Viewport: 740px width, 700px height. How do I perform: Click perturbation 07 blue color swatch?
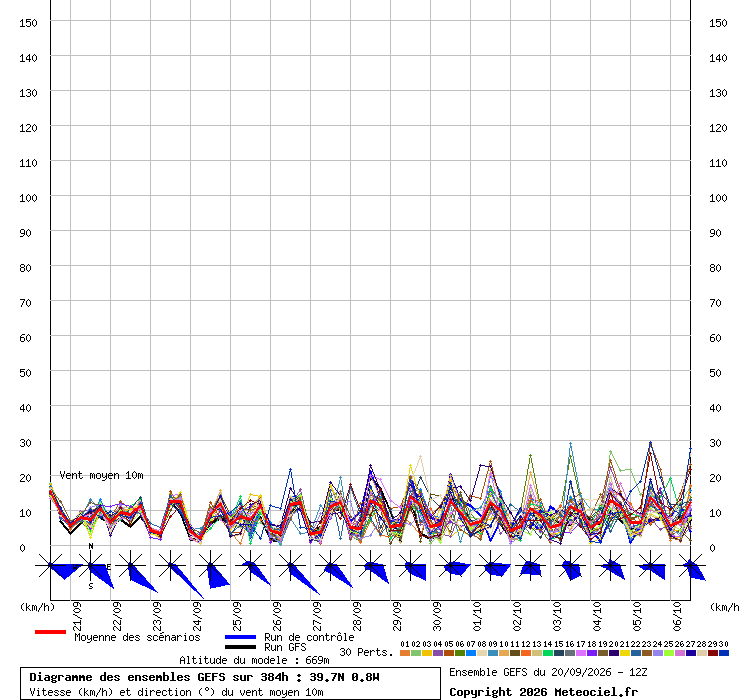(x=471, y=653)
